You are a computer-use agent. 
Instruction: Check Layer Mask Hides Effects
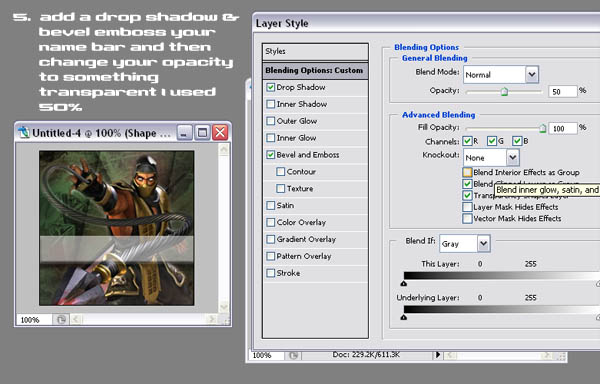pos(467,207)
